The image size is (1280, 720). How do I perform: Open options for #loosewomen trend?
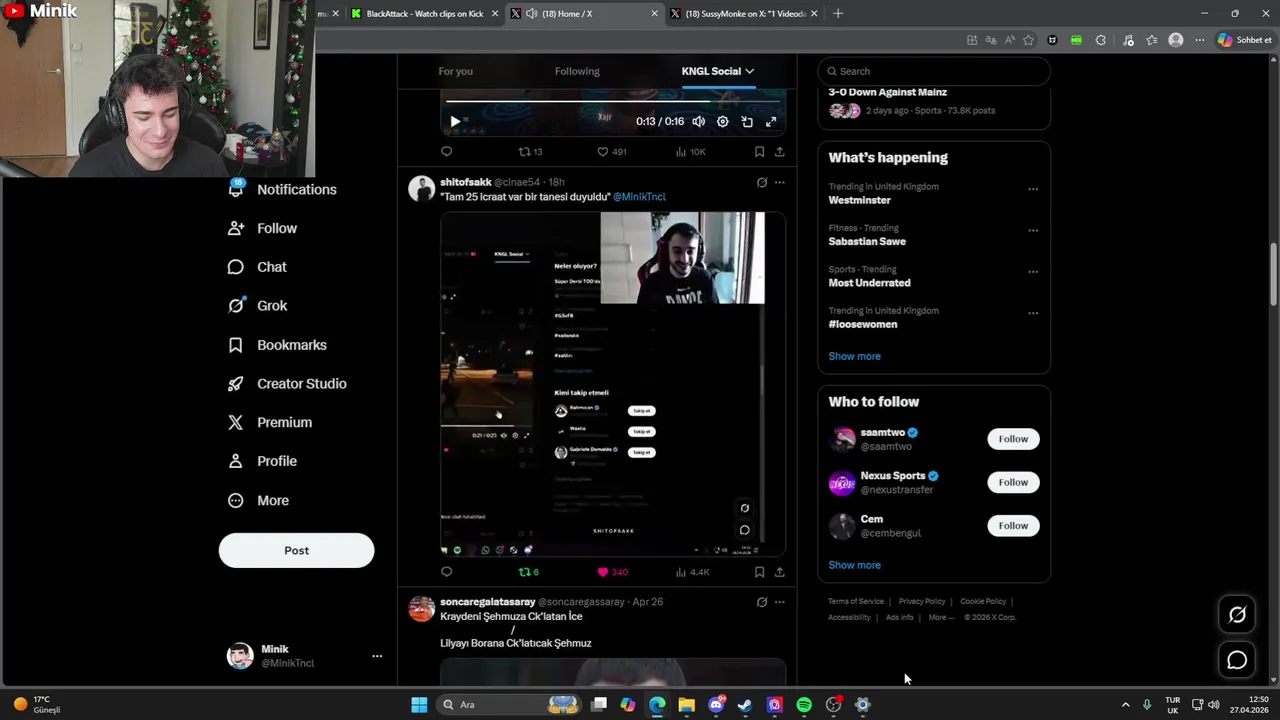pos(1033,313)
